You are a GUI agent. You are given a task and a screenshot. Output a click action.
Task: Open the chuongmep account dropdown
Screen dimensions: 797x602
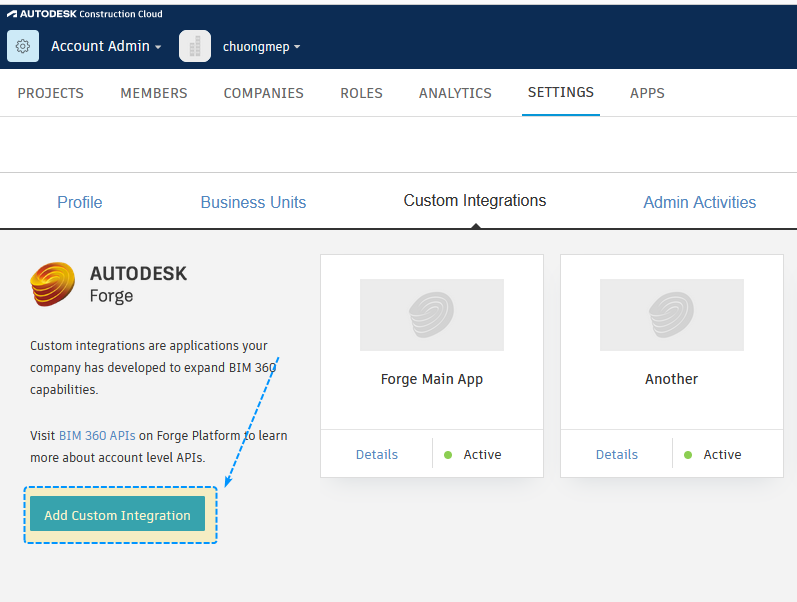tap(261, 47)
